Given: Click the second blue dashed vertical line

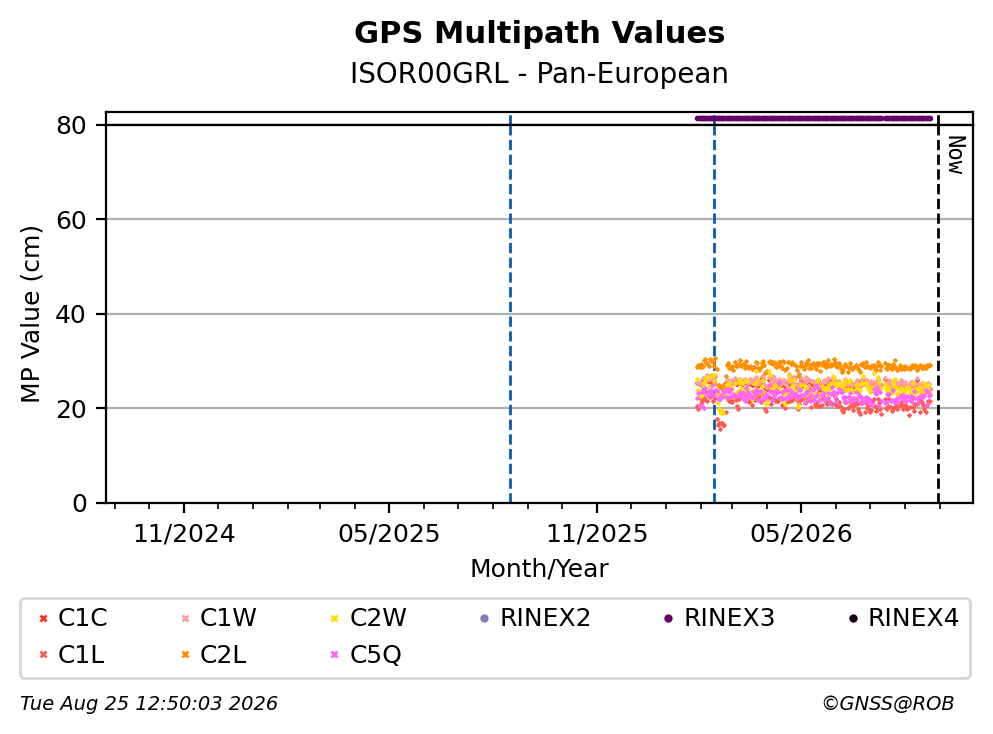Looking at the screenshot, I should click(714, 309).
